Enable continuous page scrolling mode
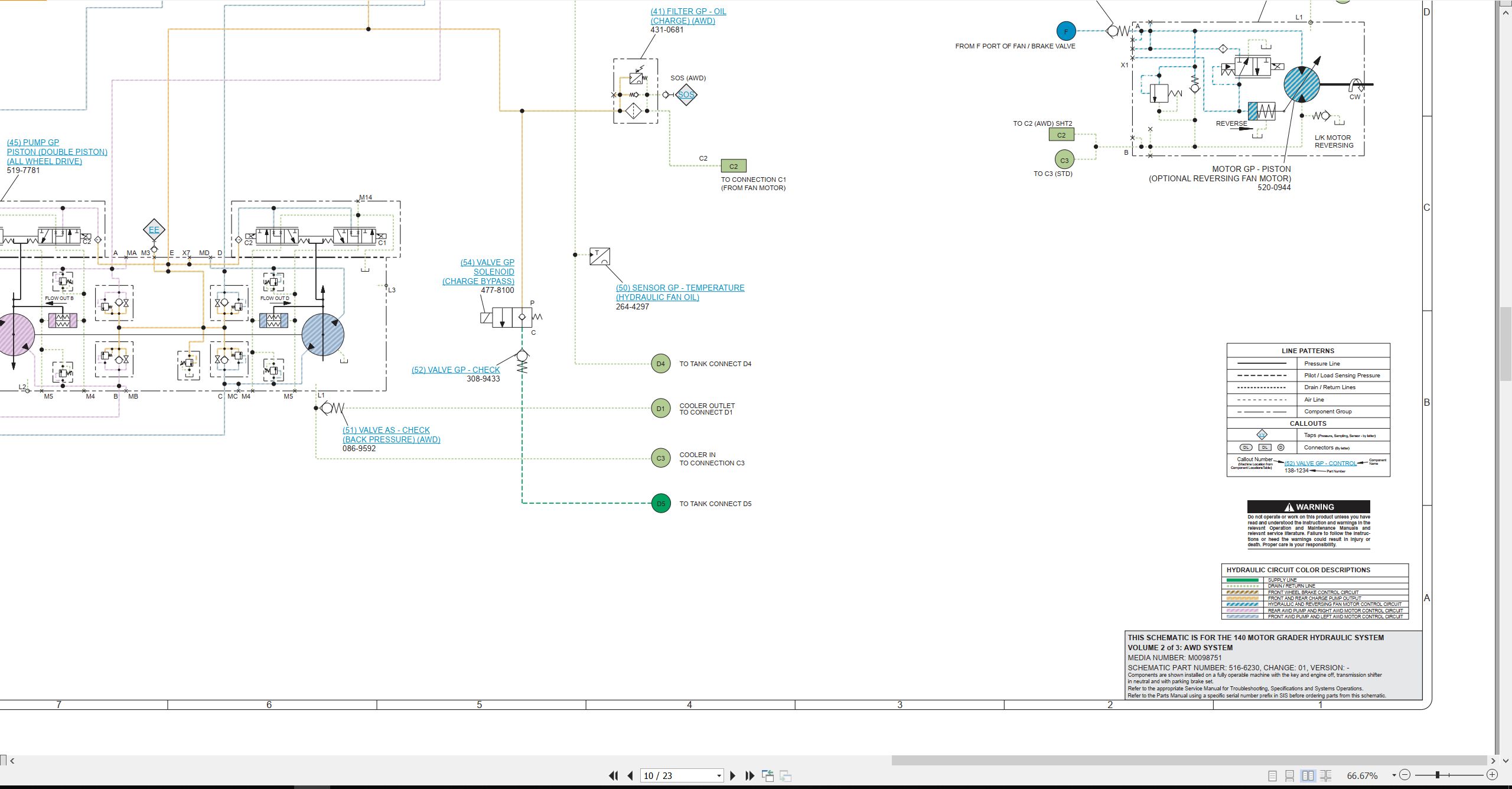 (1290, 775)
